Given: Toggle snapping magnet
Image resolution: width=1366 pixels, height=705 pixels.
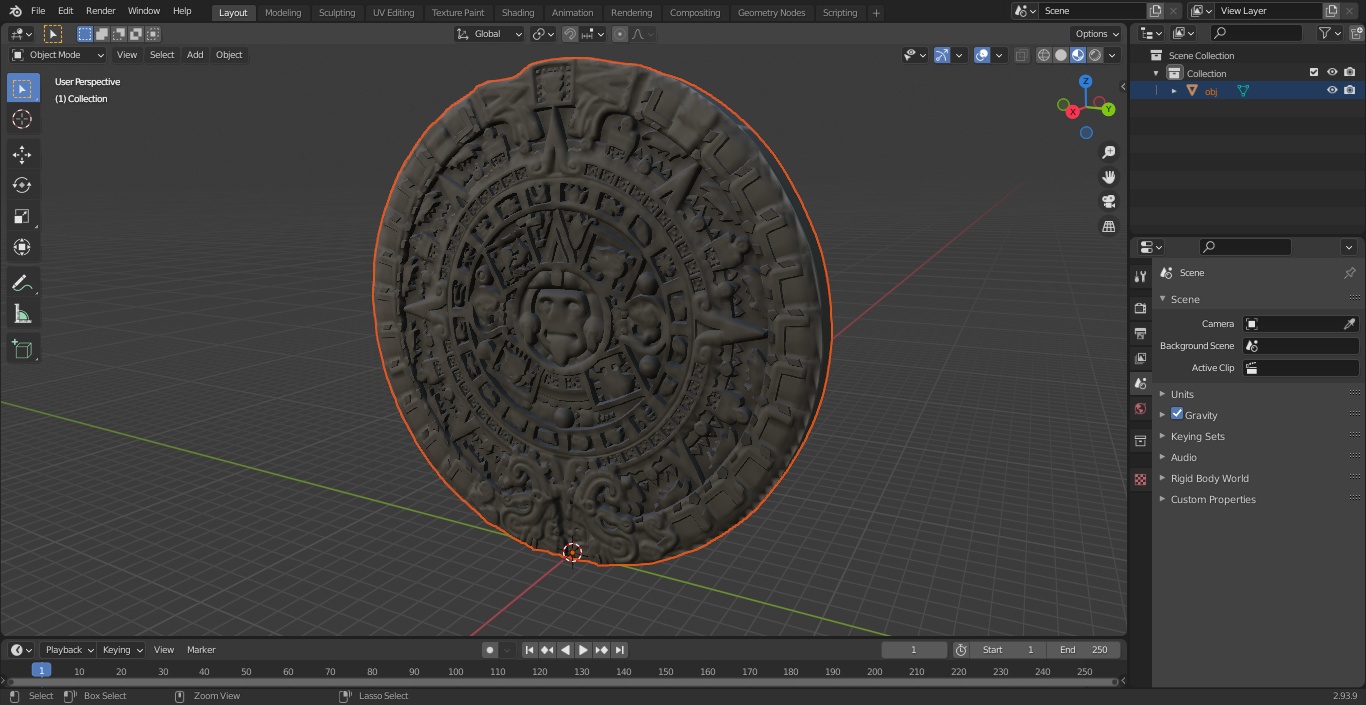Looking at the screenshot, I should tap(570, 34).
